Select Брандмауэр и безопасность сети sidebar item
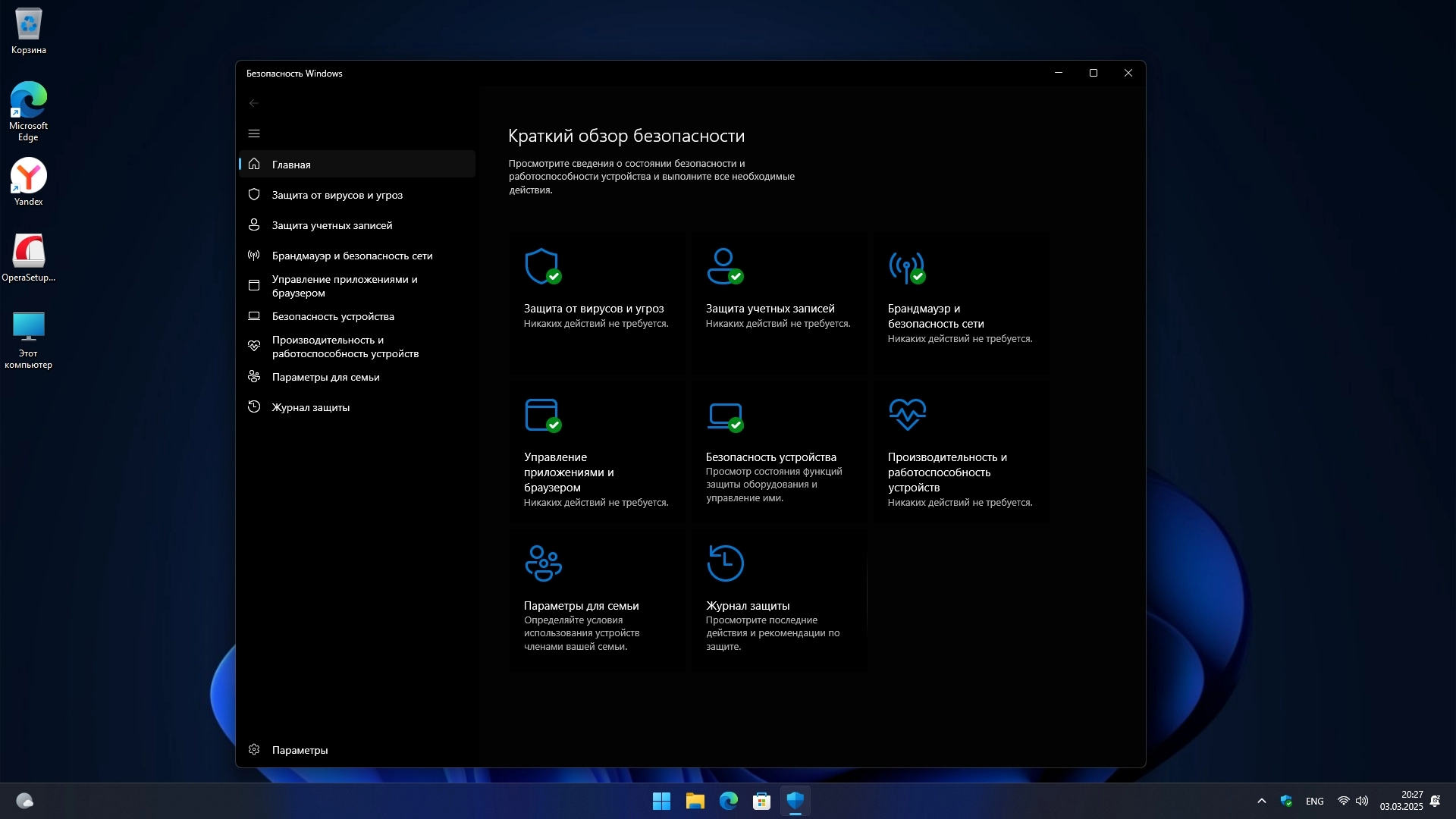 pos(352,256)
